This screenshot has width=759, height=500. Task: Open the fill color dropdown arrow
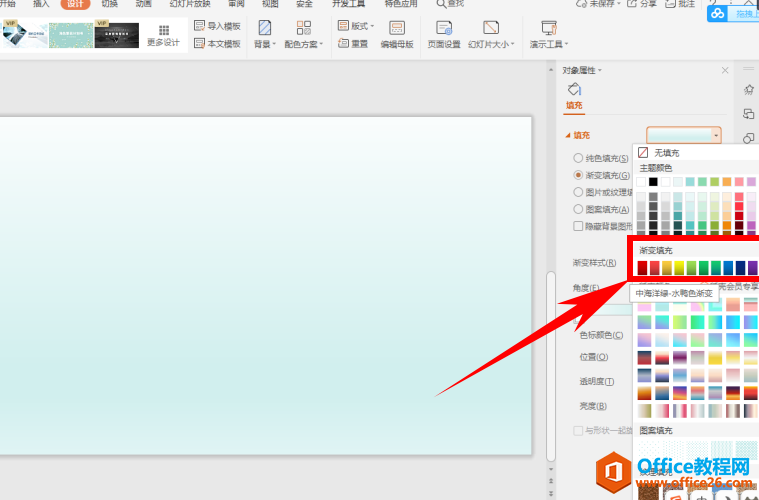tap(716, 135)
